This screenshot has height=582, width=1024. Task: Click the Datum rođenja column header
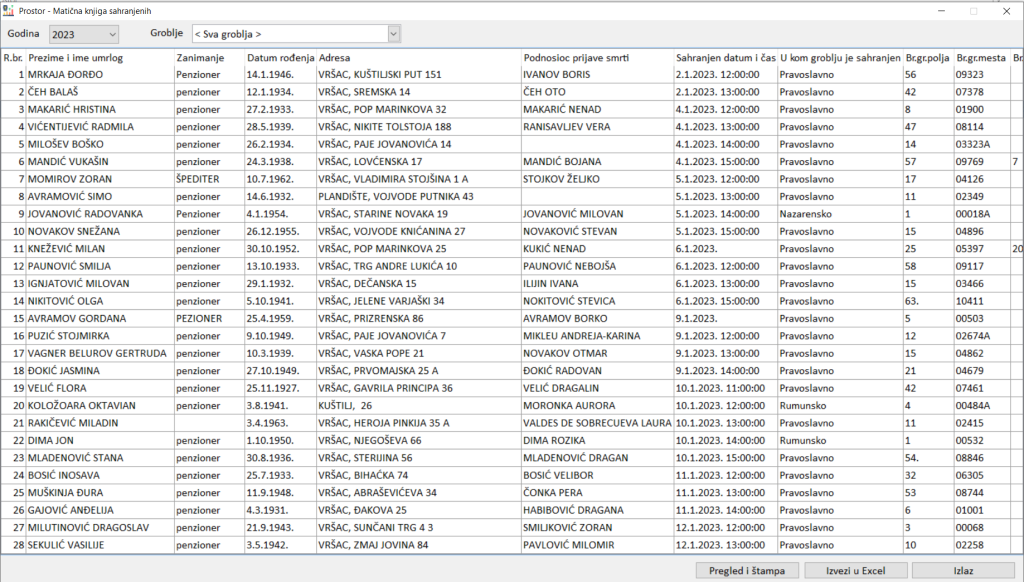(x=280, y=58)
